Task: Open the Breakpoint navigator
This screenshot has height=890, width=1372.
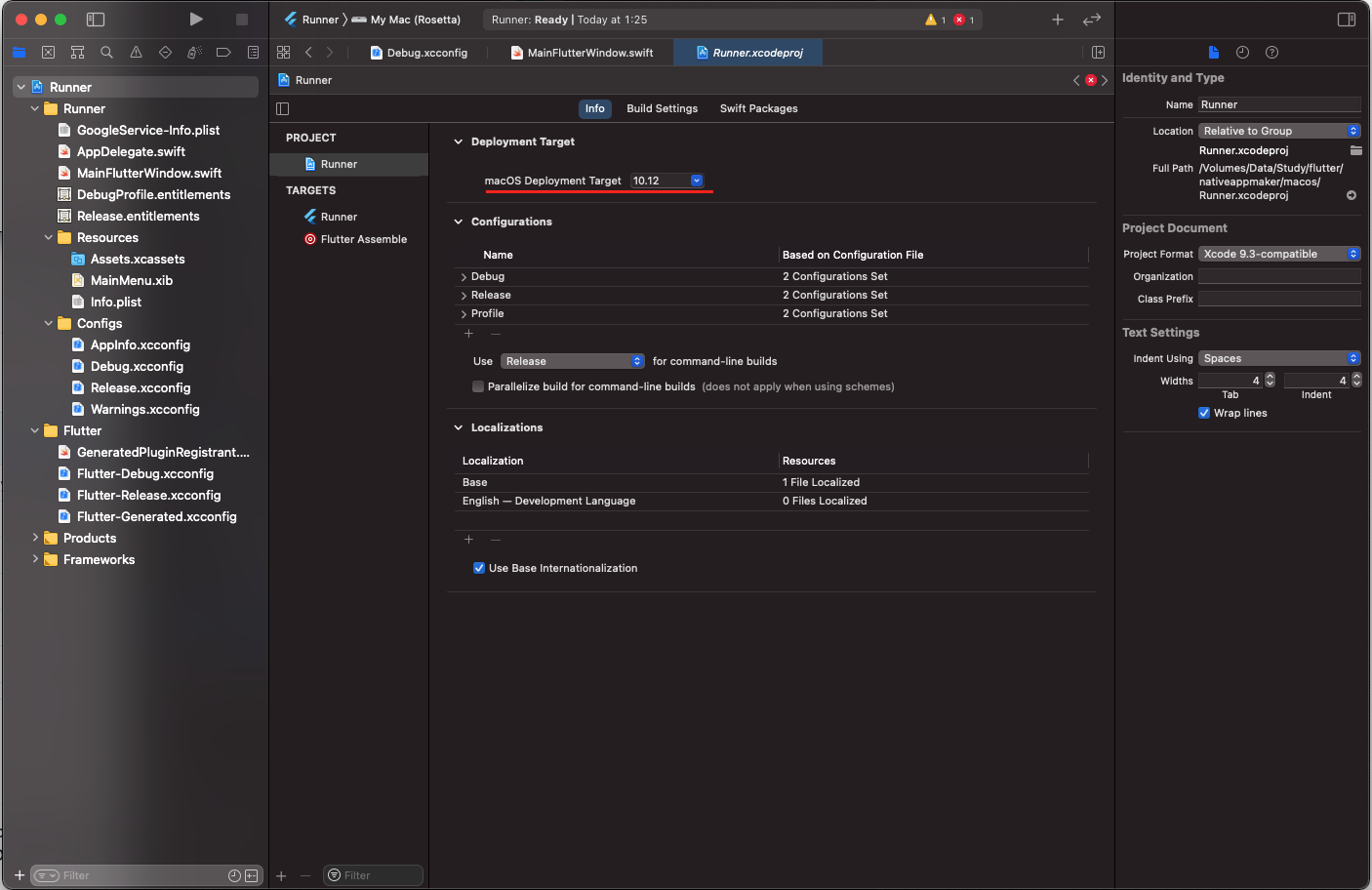Action: 223,53
